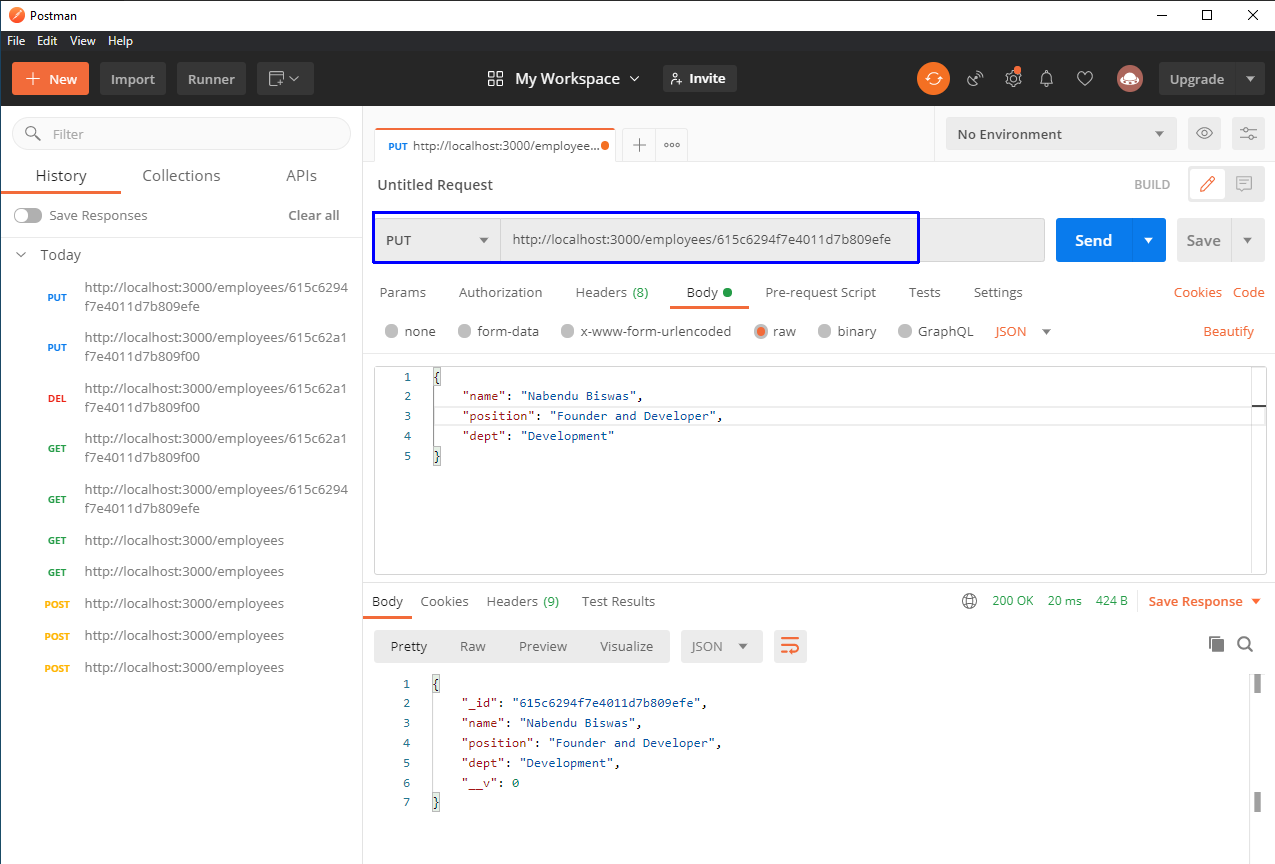Open the Help menu

[120, 41]
